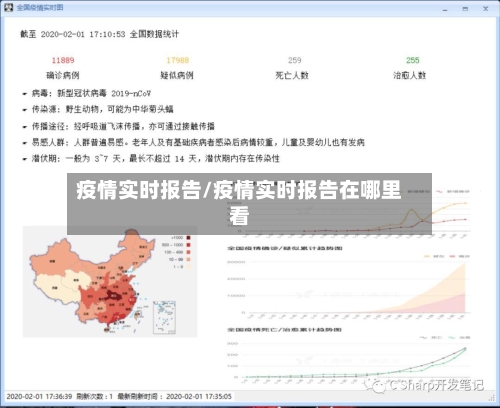The width and height of the screenshot is (500, 408).
Task: Toggle the >1000 map legend swatch
Action: click(x=188, y=238)
